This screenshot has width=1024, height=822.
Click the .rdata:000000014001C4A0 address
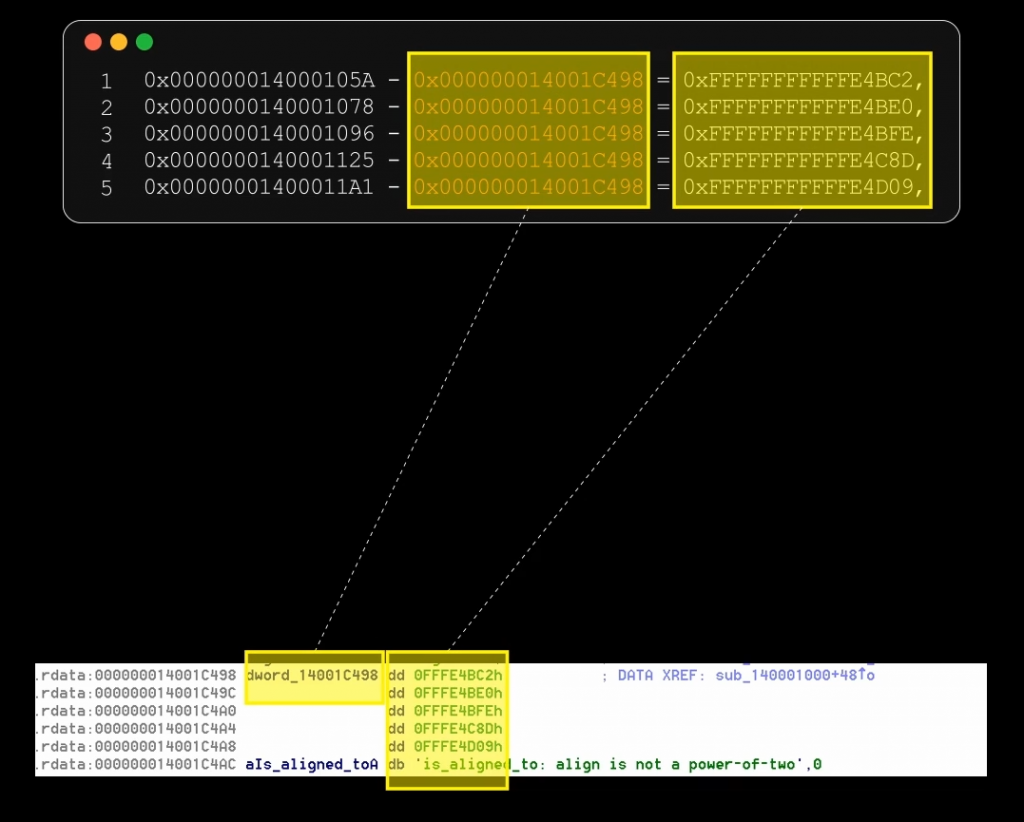coord(137,711)
